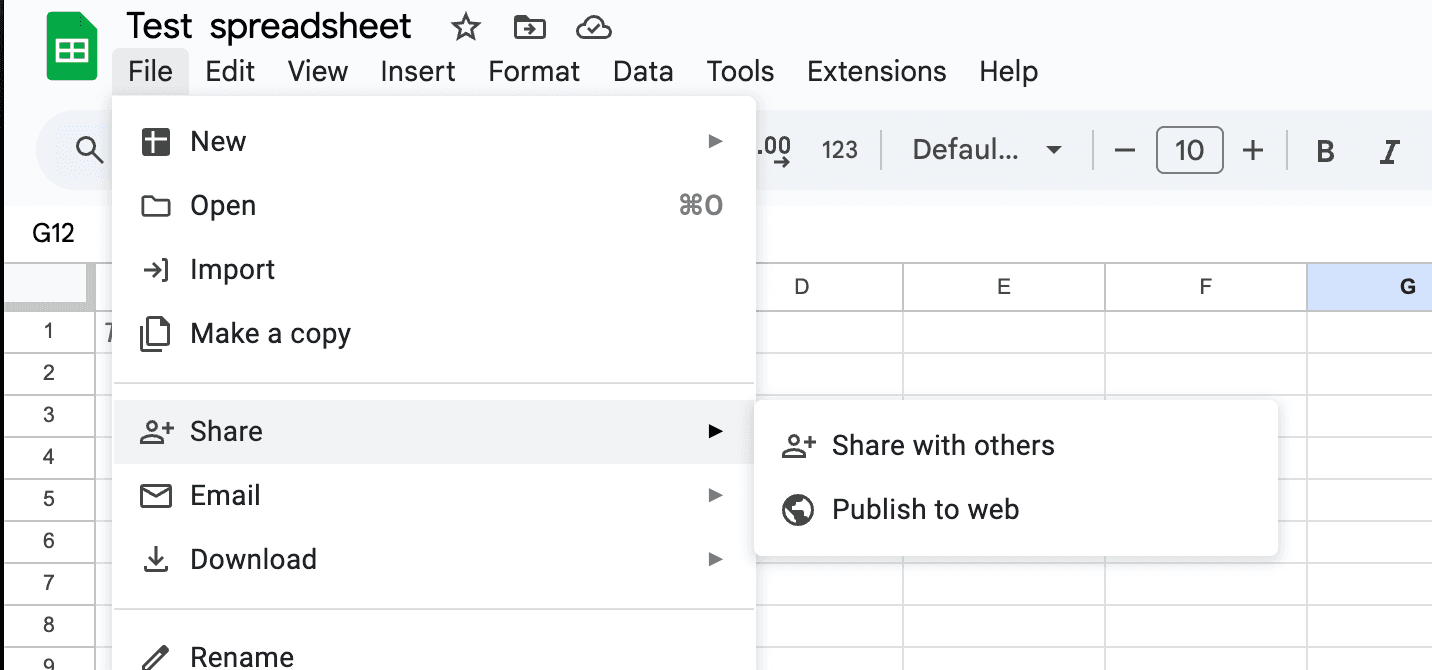Open the 123 number format menu
Image resolution: width=1432 pixels, height=670 pixels.
point(839,151)
